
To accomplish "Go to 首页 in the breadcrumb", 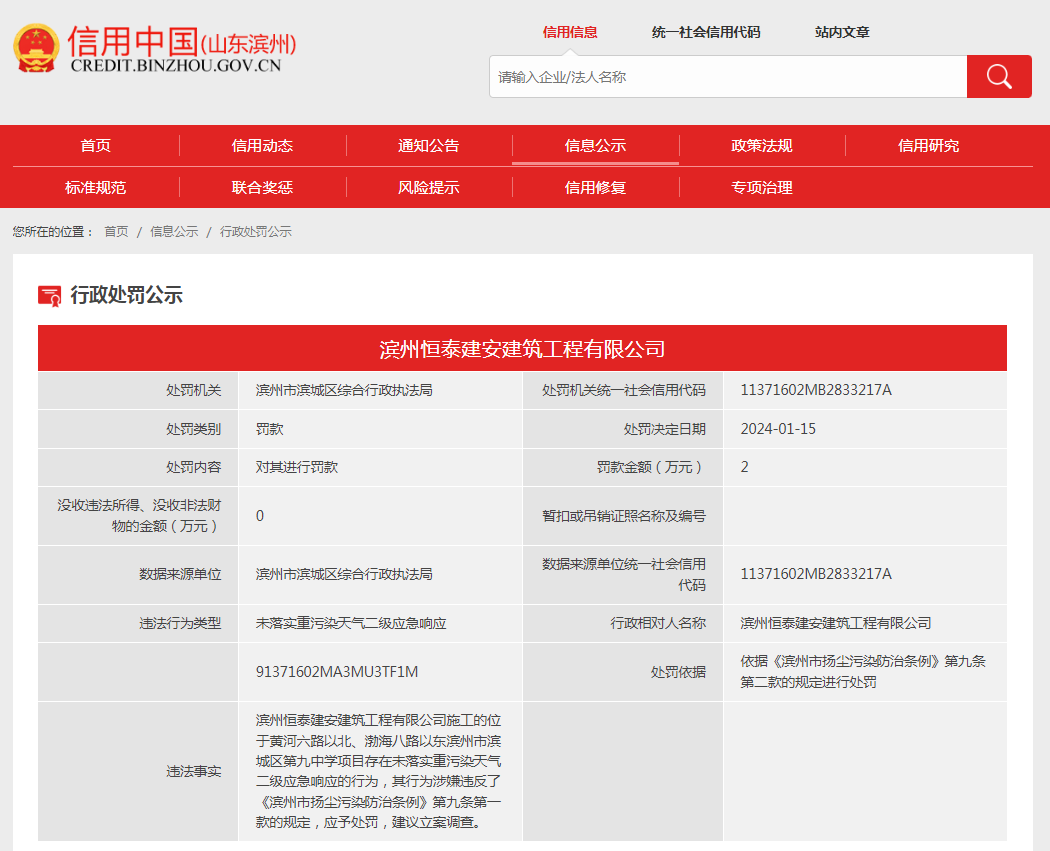I will coord(117,232).
